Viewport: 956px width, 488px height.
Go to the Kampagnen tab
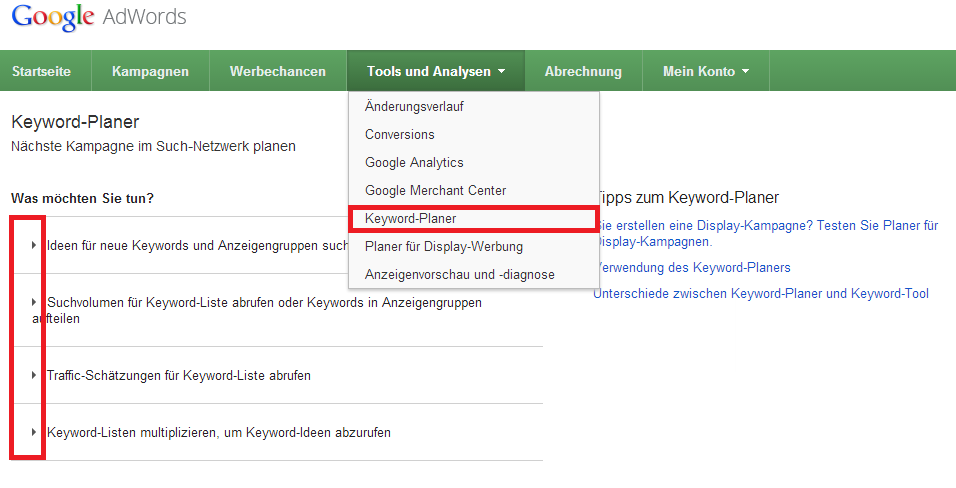point(150,71)
